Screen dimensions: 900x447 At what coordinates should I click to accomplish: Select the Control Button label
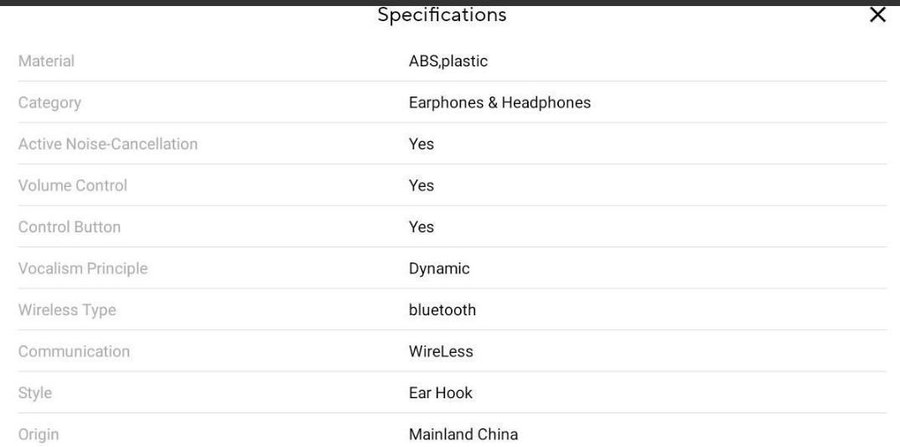[69, 227]
